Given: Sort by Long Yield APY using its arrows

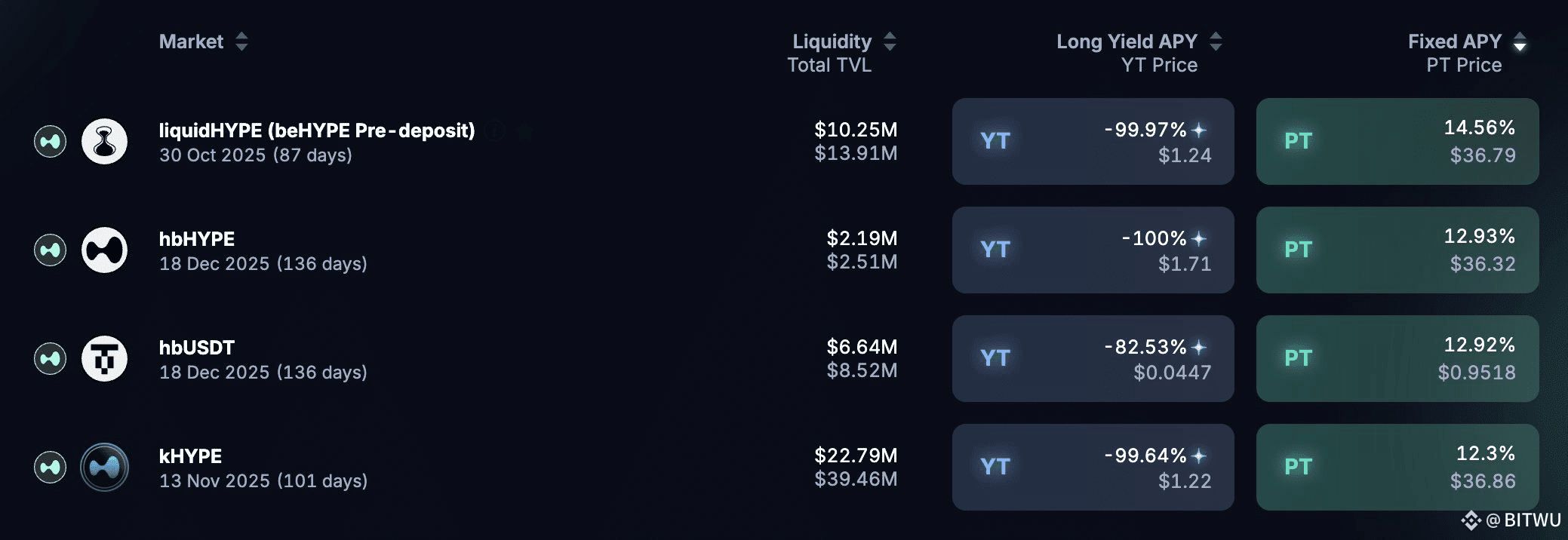Looking at the screenshot, I should [1216, 41].
